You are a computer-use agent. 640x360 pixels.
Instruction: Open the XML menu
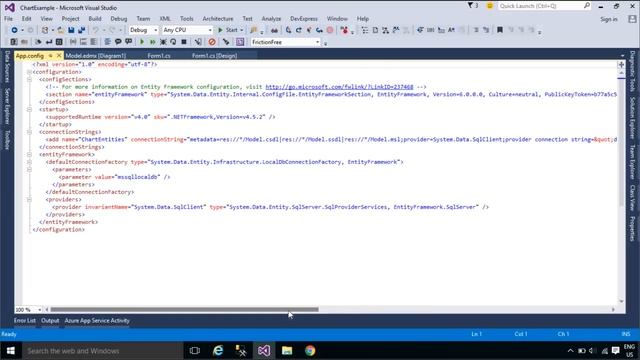click(x=165, y=19)
